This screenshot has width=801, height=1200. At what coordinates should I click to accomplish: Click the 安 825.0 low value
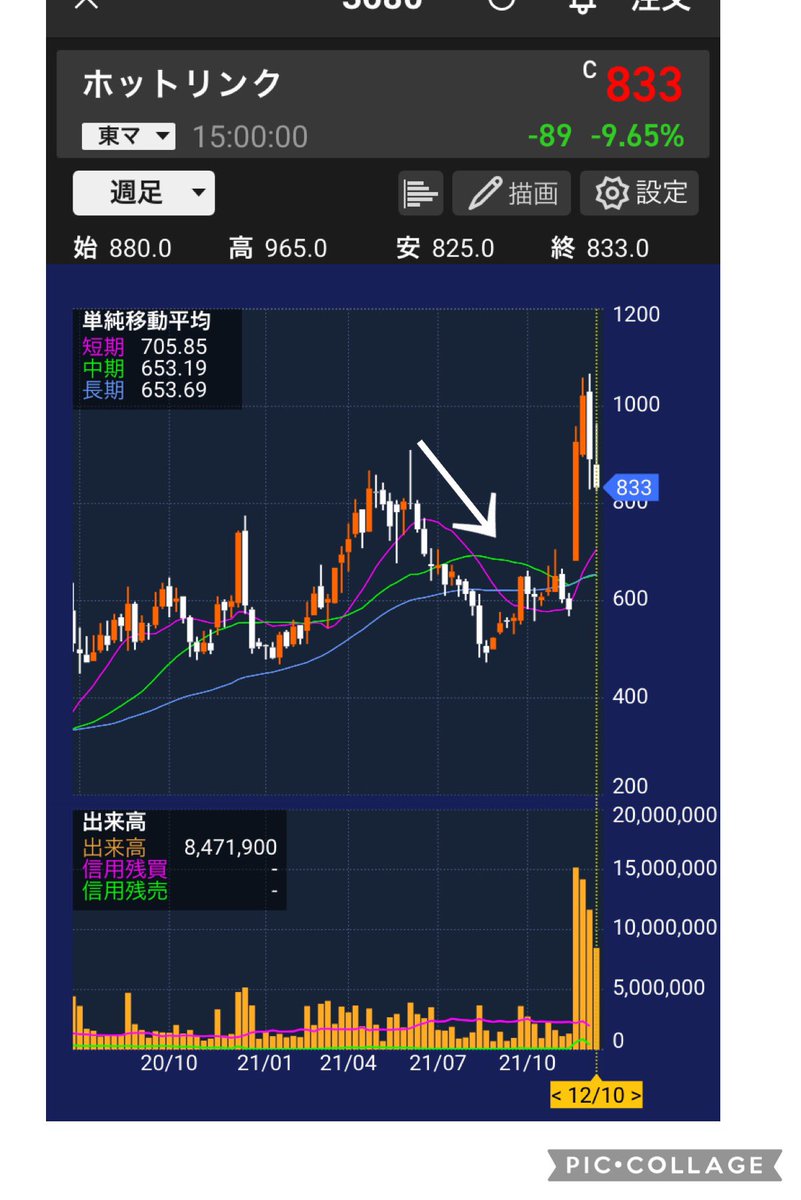pyautogui.click(x=444, y=248)
